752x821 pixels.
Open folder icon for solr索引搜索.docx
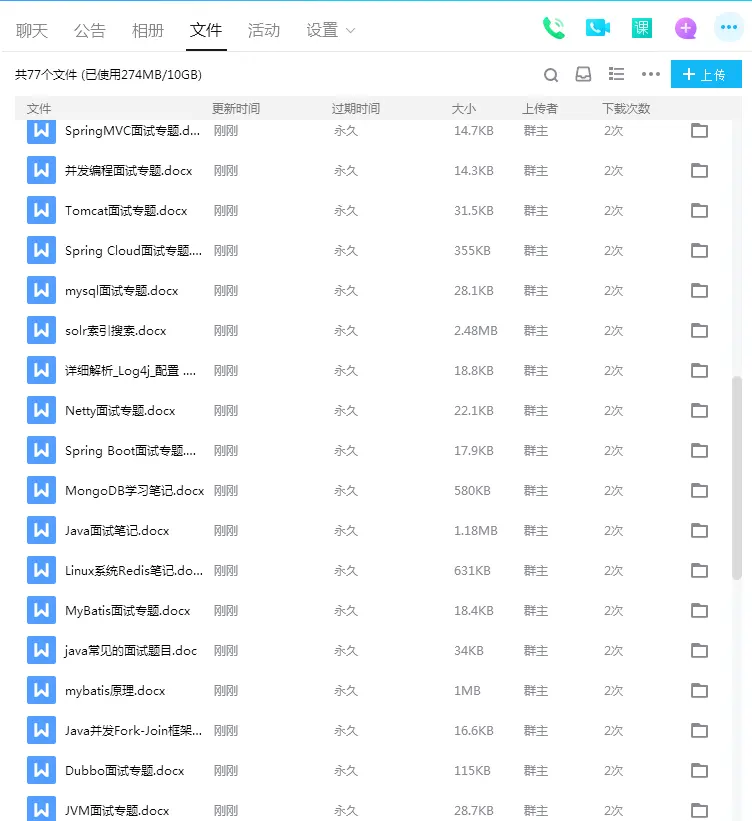click(x=699, y=330)
